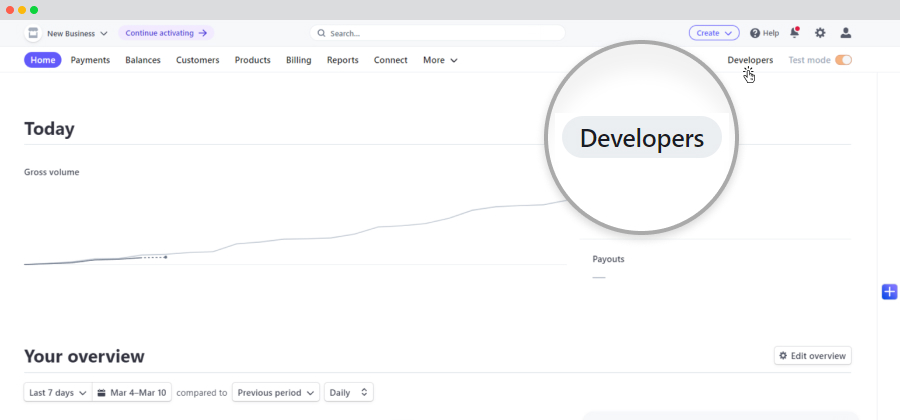Click the Help label

771,33
